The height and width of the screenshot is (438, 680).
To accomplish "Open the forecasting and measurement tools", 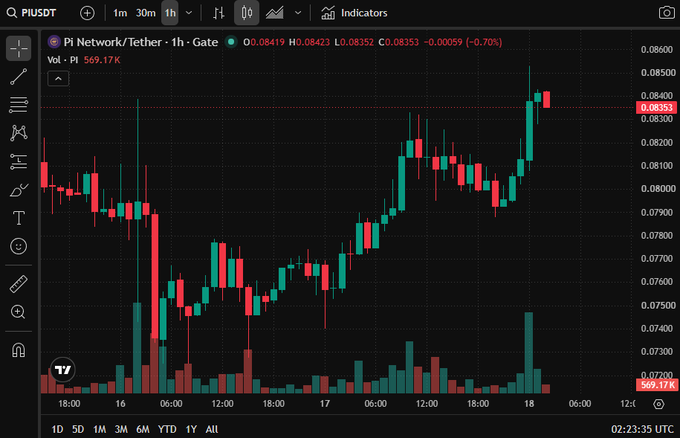I will tap(19, 161).
